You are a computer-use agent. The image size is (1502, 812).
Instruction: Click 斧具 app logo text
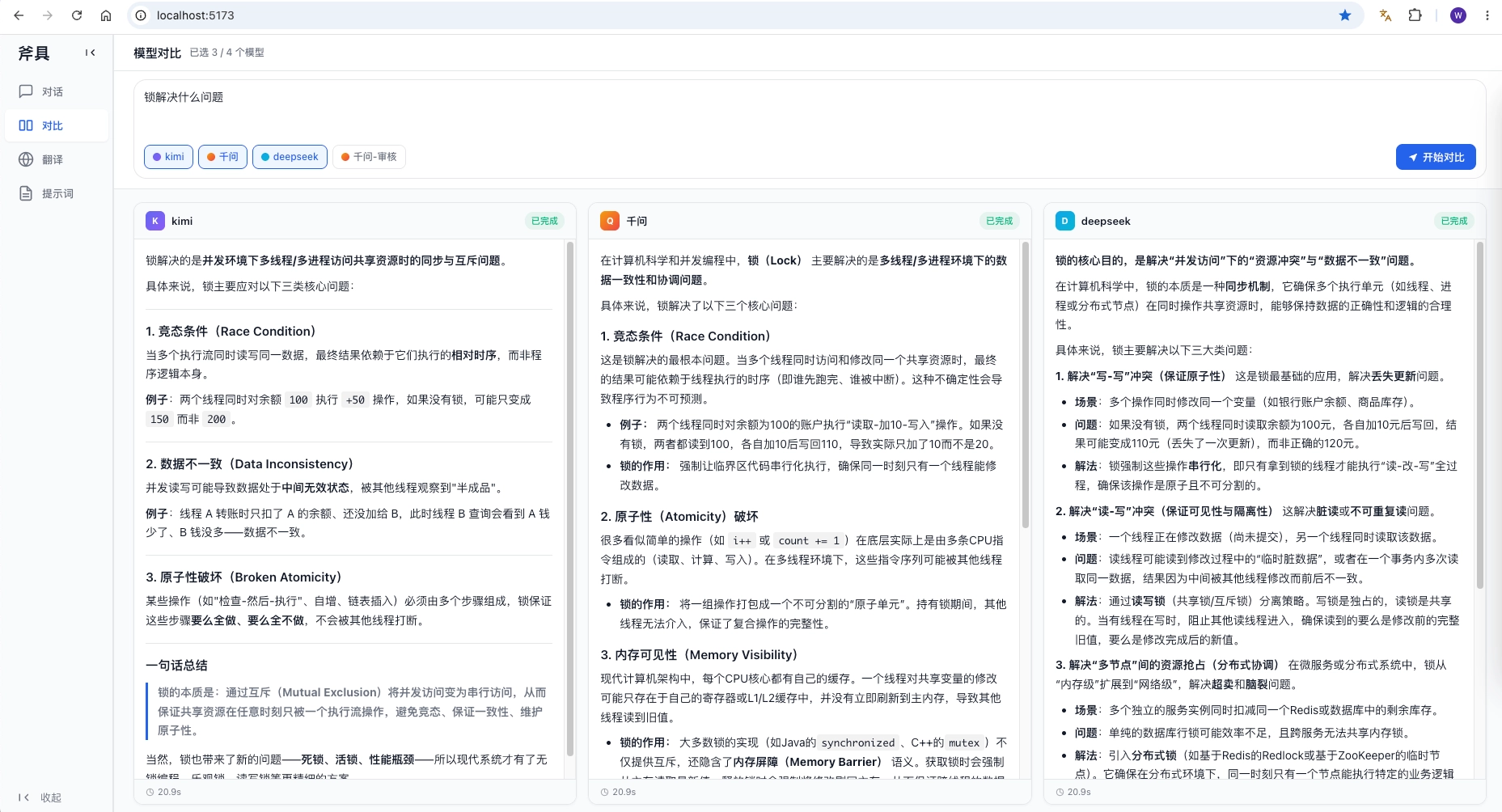tap(34, 53)
